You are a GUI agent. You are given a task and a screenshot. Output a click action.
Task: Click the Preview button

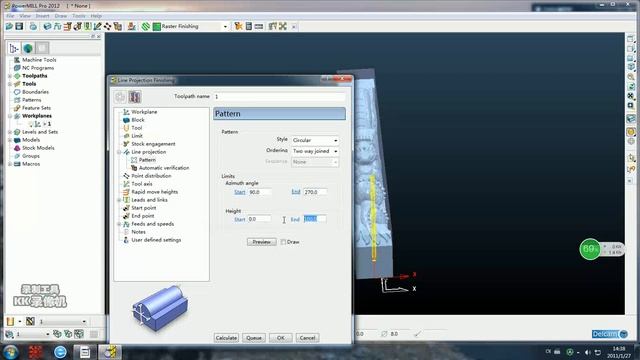tap(262, 242)
